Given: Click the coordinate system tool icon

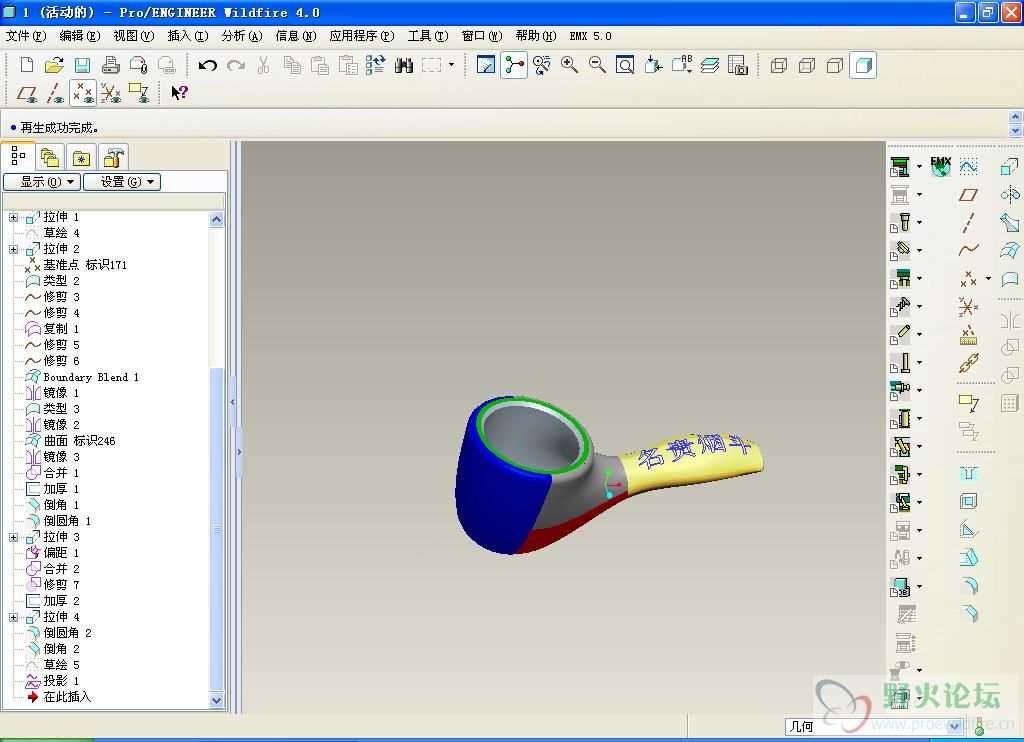Looking at the screenshot, I should click(968, 306).
